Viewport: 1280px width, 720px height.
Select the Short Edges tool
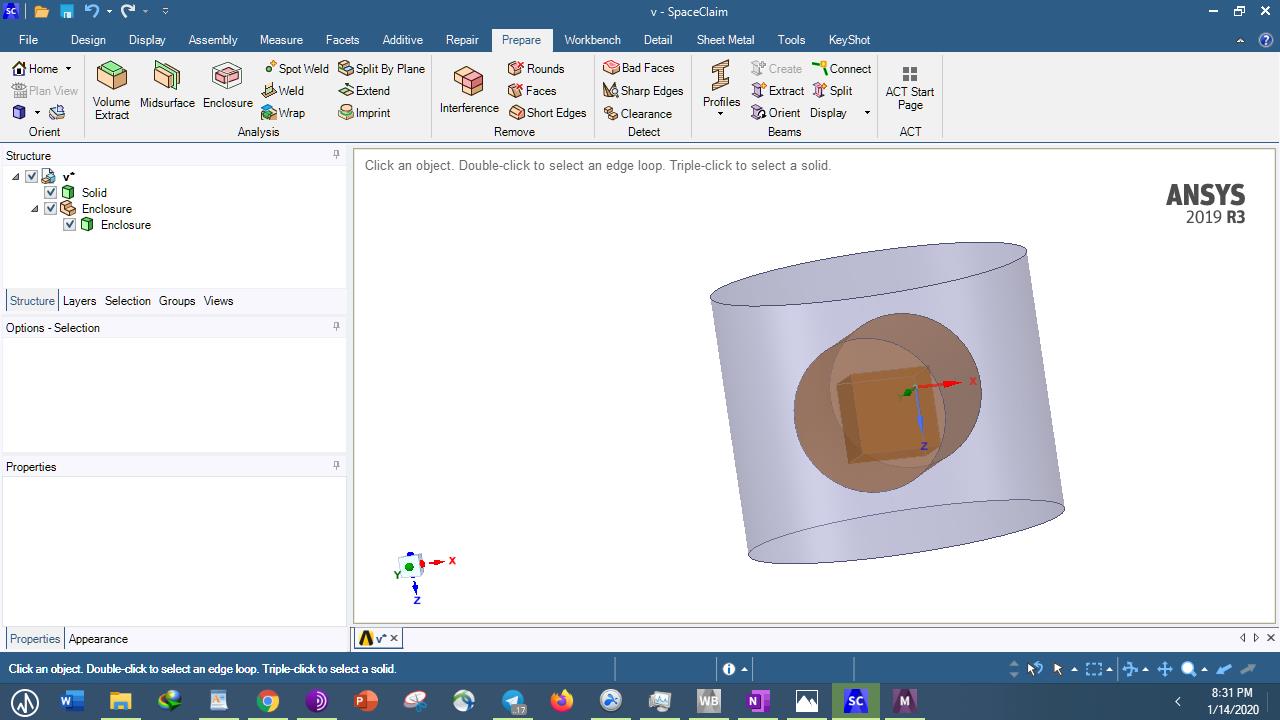click(547, 113)
